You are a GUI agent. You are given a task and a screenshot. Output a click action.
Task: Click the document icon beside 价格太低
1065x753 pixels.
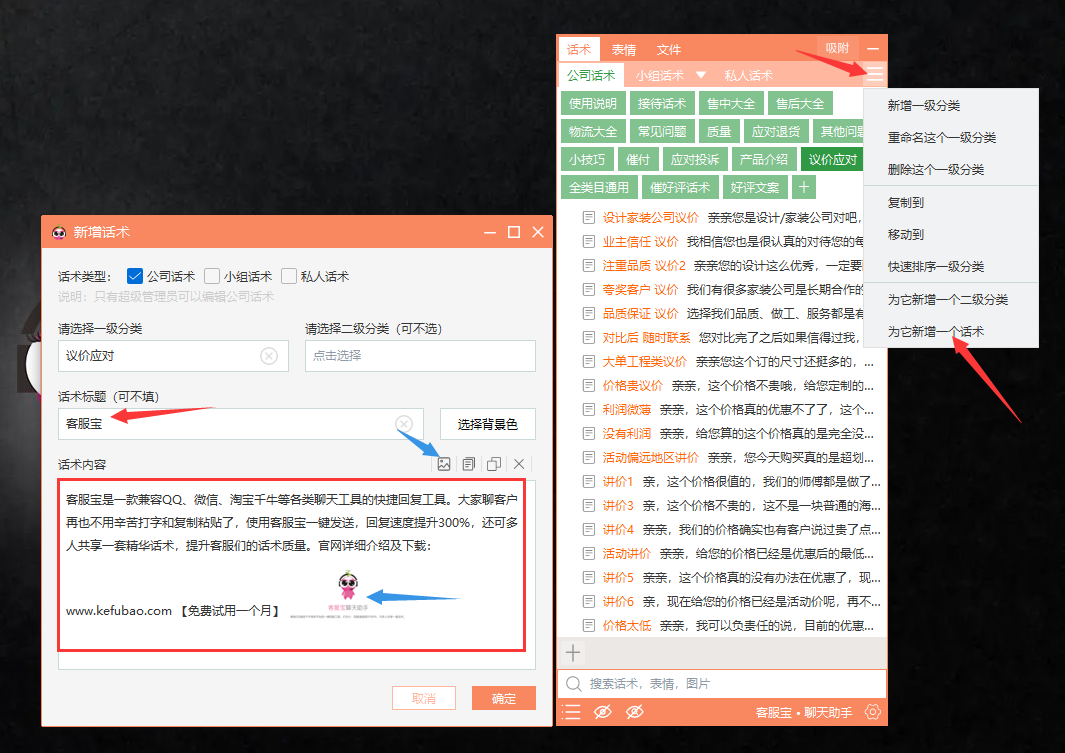(x=589, y=625)
